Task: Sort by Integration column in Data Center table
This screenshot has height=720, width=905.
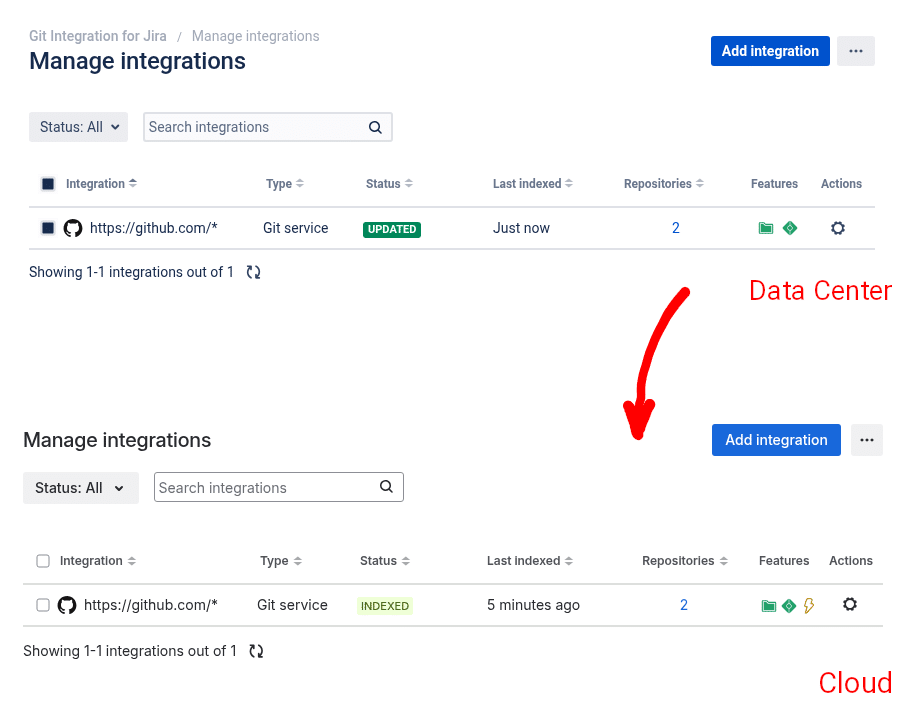Action: click(x=101, y=184)
